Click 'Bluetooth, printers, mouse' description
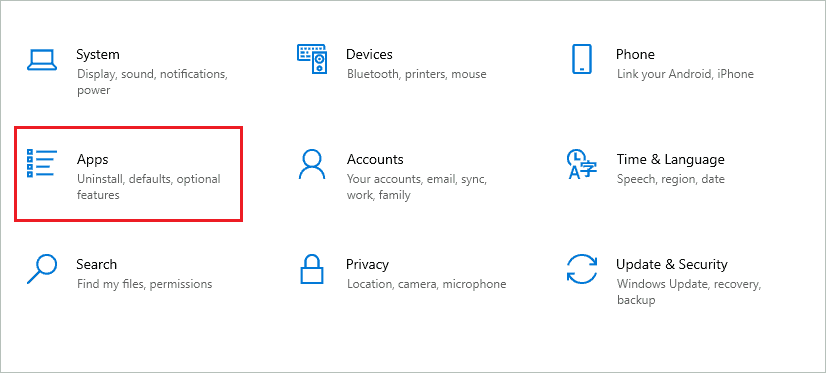 (x=417, y=74)
